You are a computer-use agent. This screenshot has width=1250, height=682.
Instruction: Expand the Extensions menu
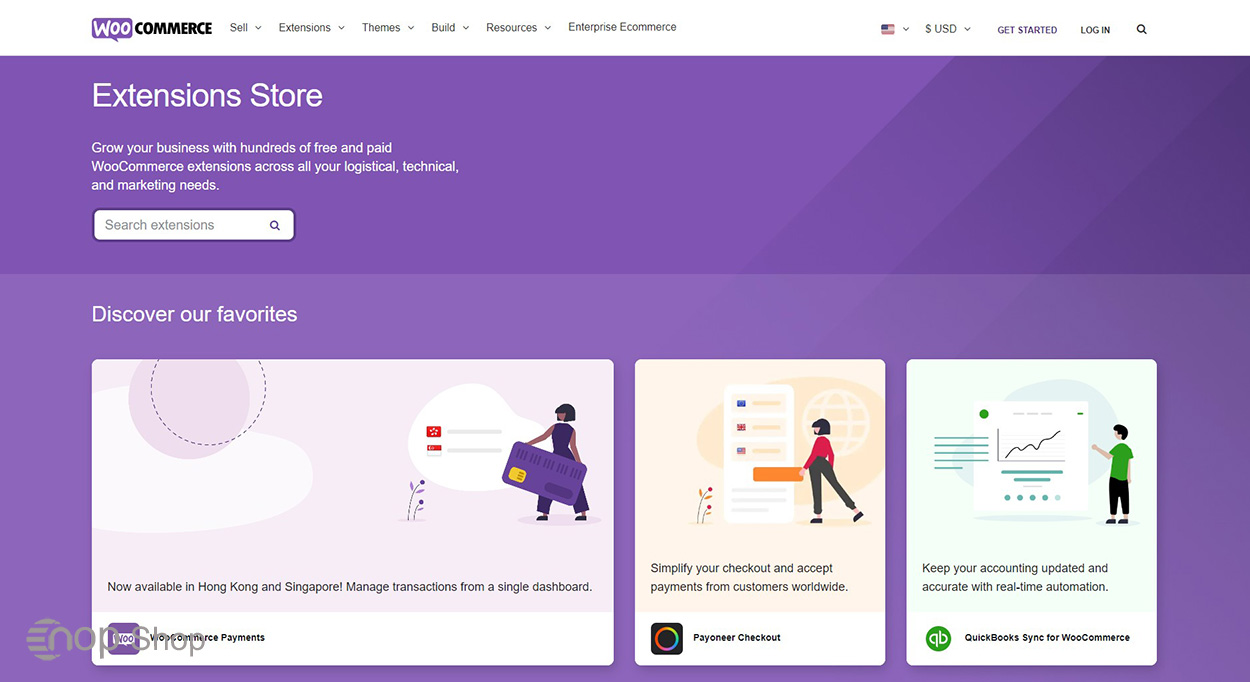(x=312, y=27)
